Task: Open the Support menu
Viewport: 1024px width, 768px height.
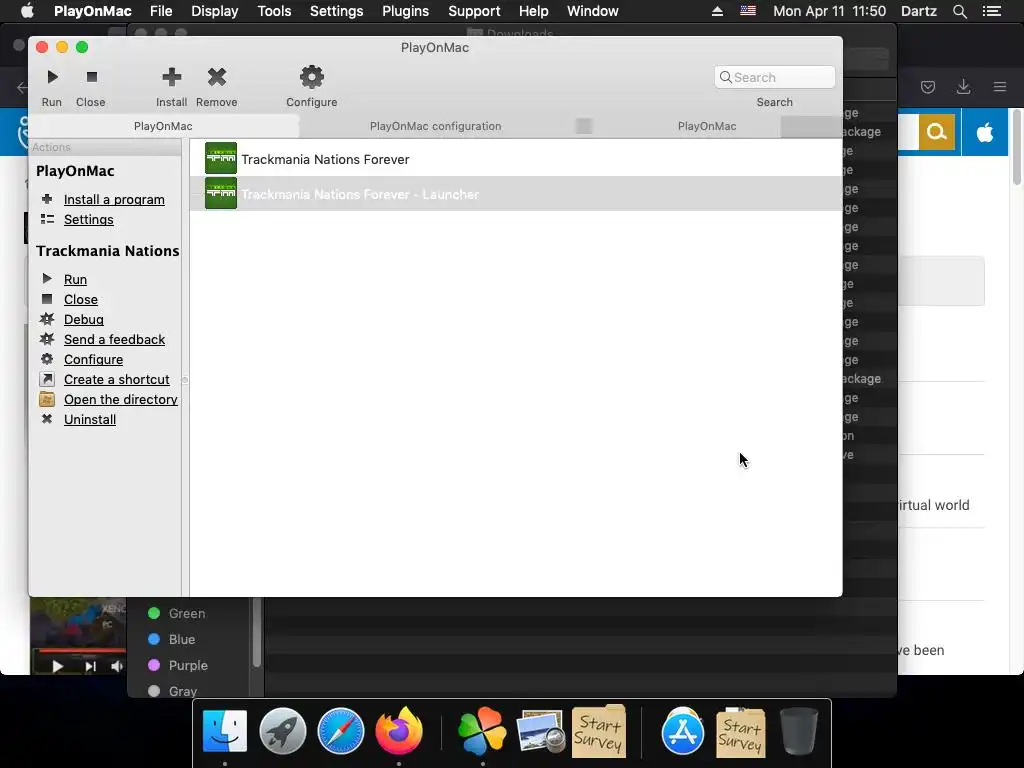Action: tap(474, 11)
